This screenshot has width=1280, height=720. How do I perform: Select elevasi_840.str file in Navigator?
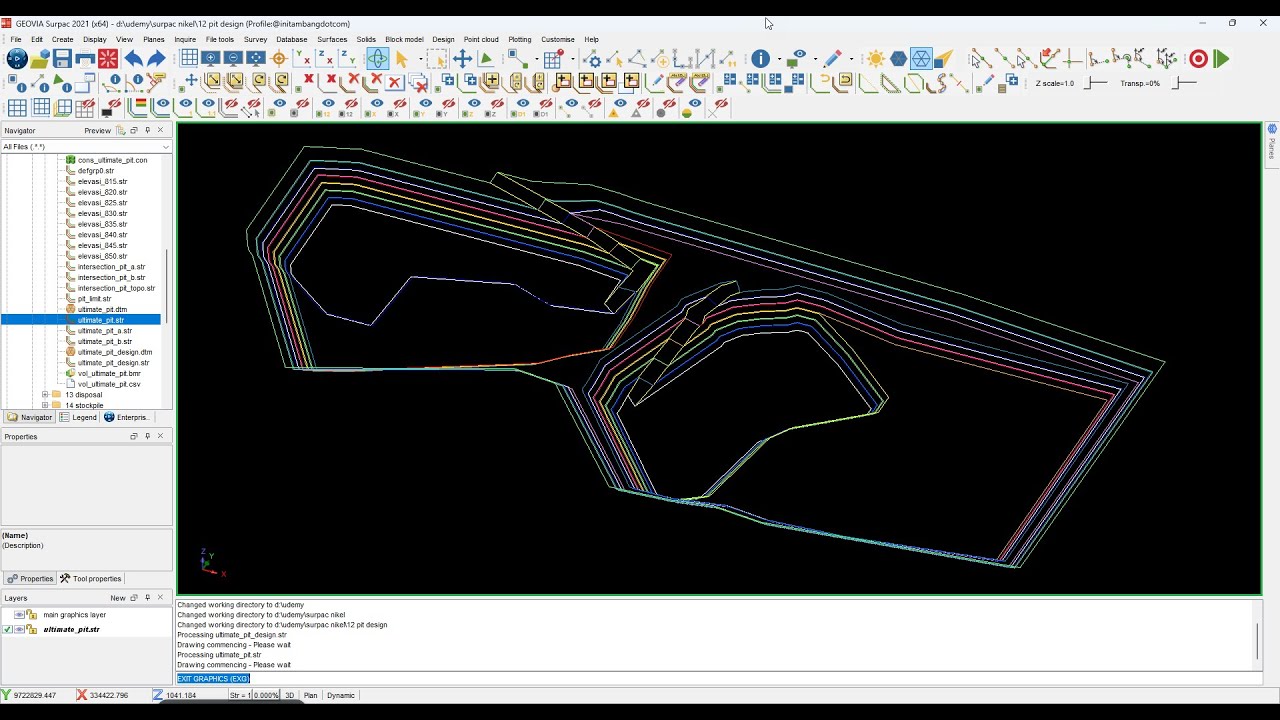[x=102, y=235]
